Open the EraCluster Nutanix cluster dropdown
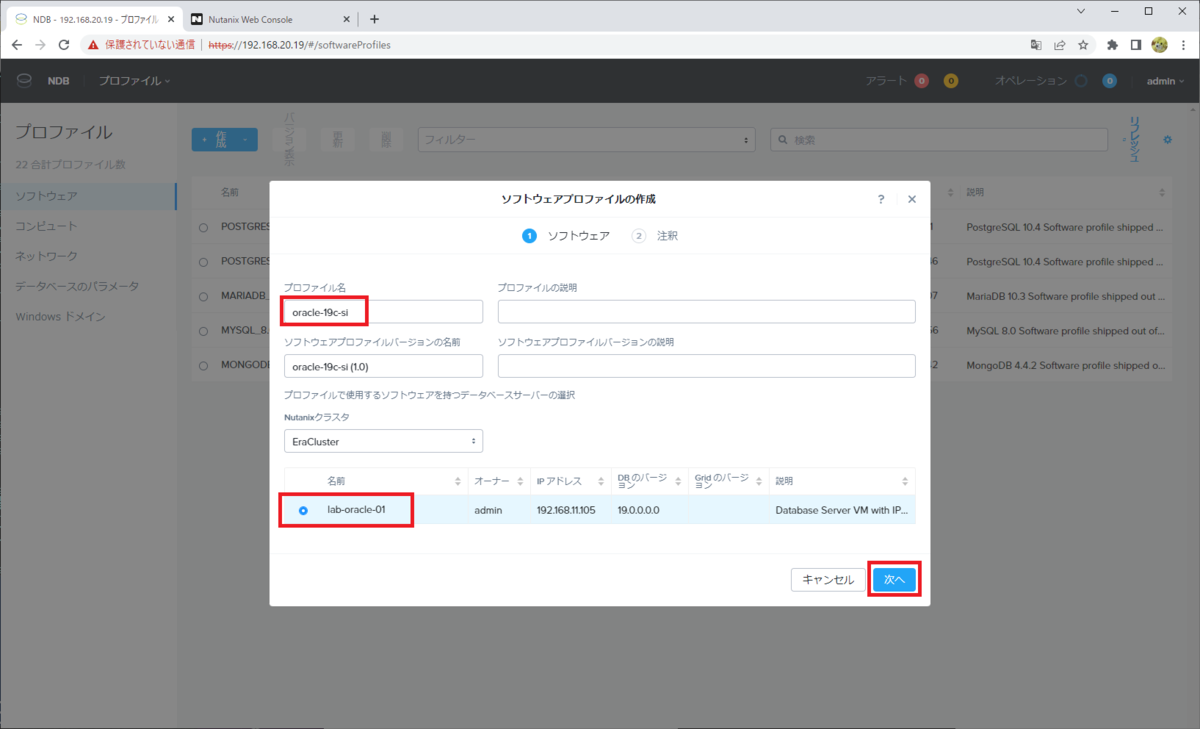The width and height of the screenshot is (1200, 729). pyautogui.click(x=383, y=441)
